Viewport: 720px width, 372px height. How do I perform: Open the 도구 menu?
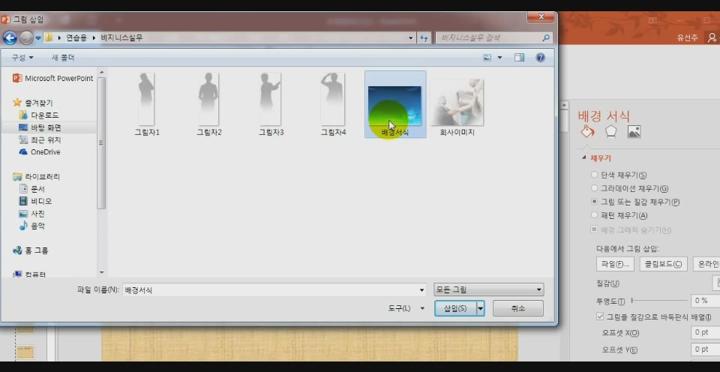click(406, 309)
